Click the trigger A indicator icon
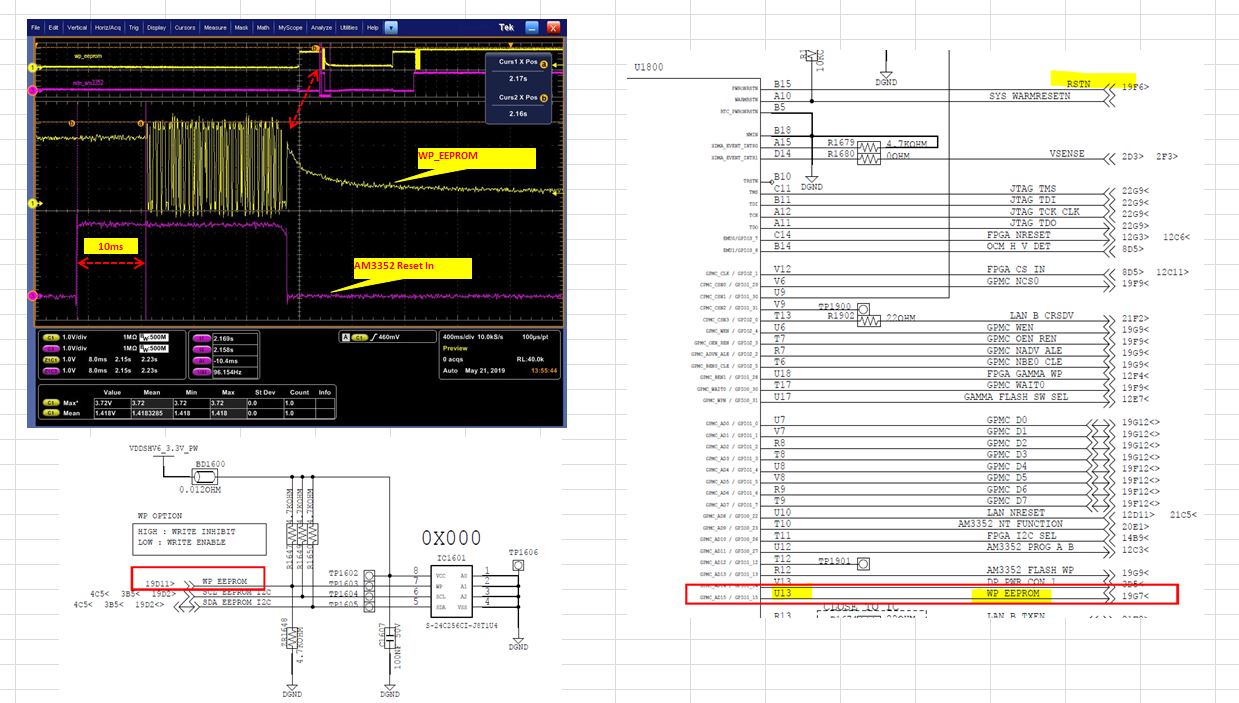The image size is (1239, 703). pos(346,337)
